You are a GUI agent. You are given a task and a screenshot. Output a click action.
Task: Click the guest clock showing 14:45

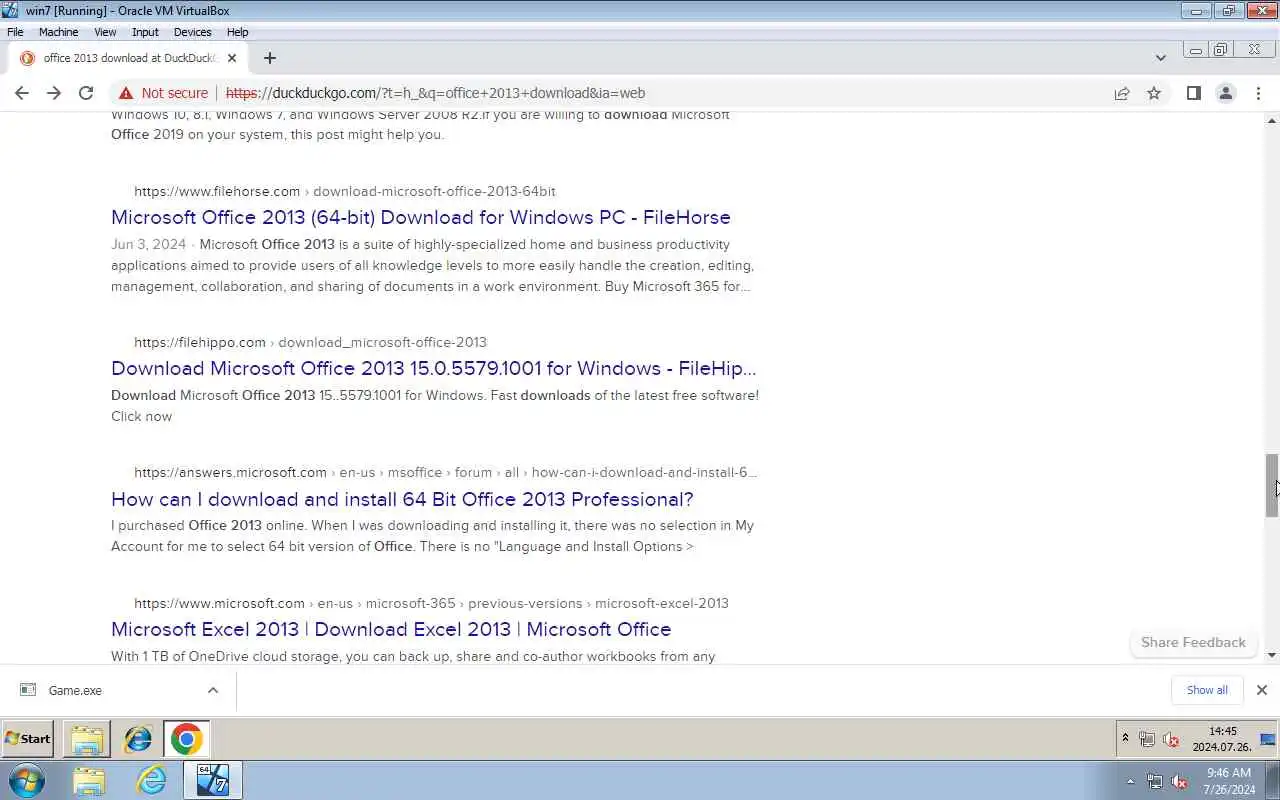point(1222,739)
